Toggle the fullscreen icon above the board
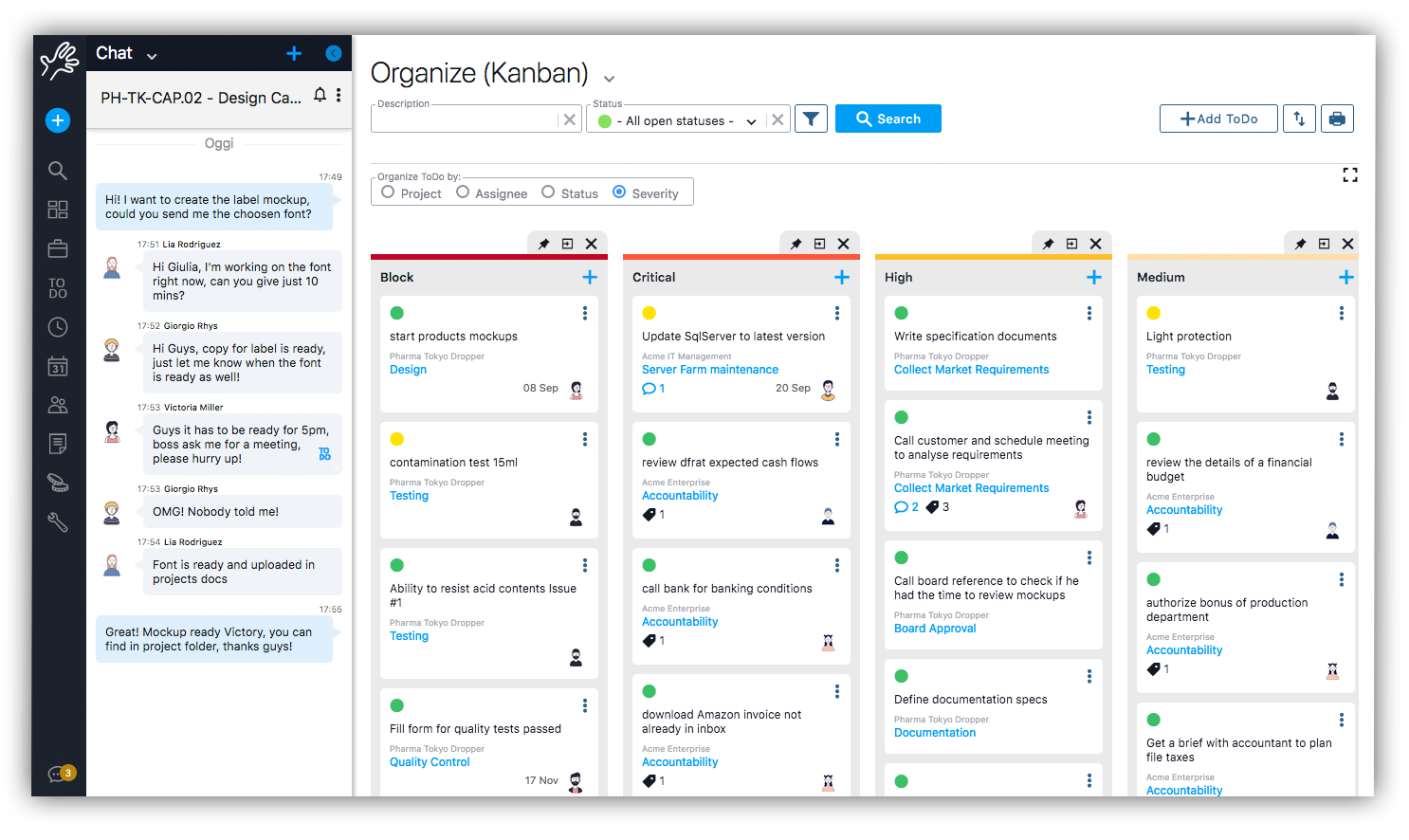The width and height of the screenshot is (1409, 840). click(x=1350, y=175)
